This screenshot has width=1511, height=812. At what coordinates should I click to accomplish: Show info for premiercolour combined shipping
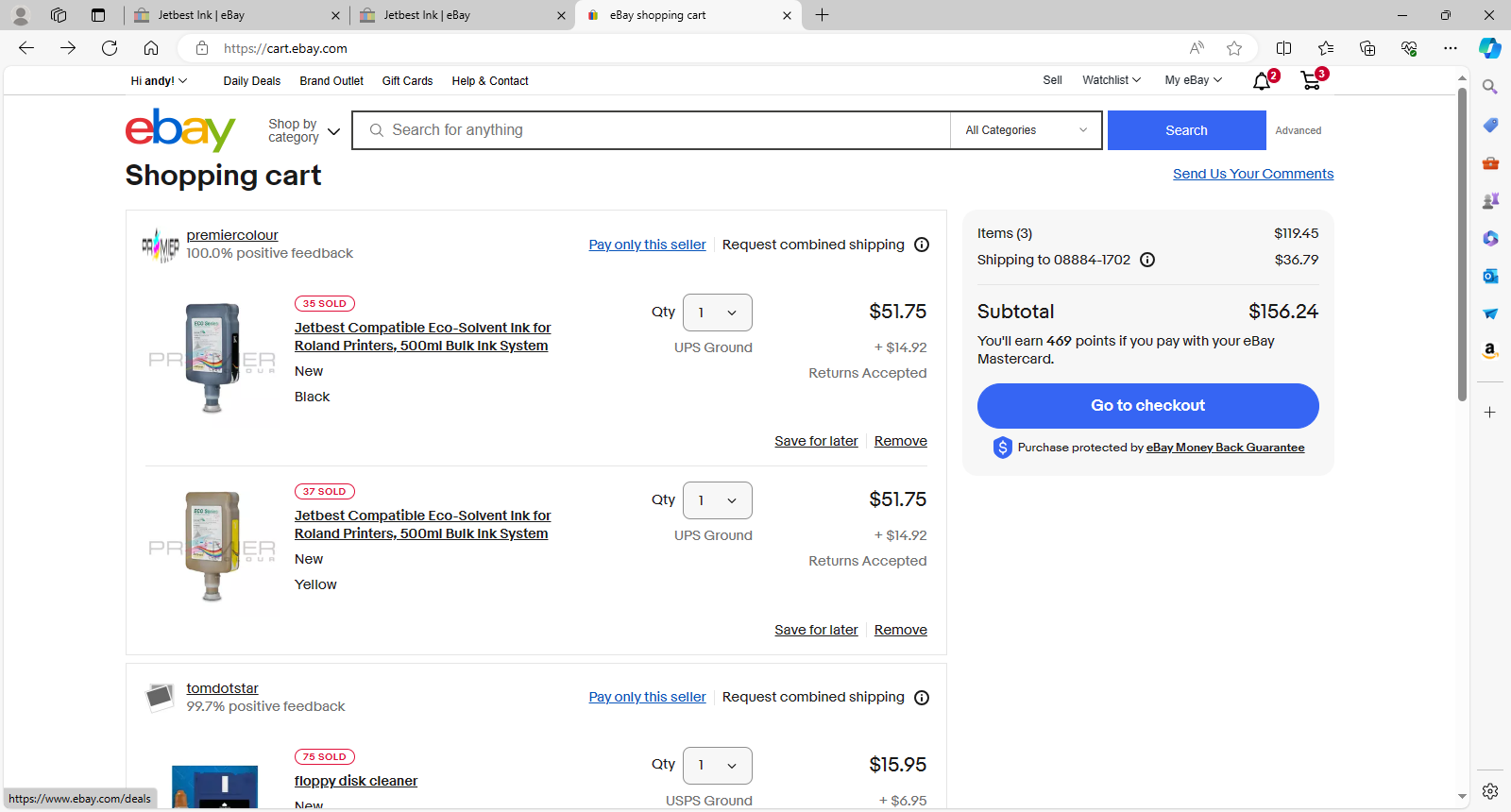922,245
